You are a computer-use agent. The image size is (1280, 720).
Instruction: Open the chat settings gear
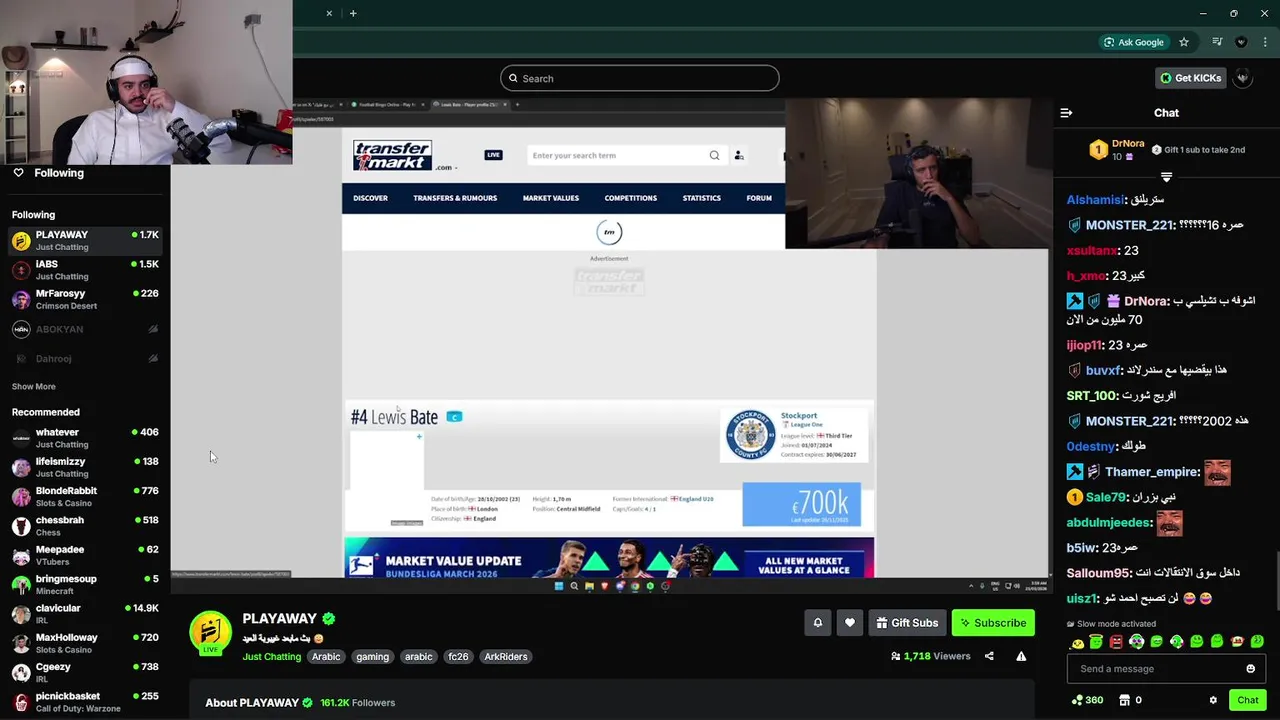[1213, 700]
